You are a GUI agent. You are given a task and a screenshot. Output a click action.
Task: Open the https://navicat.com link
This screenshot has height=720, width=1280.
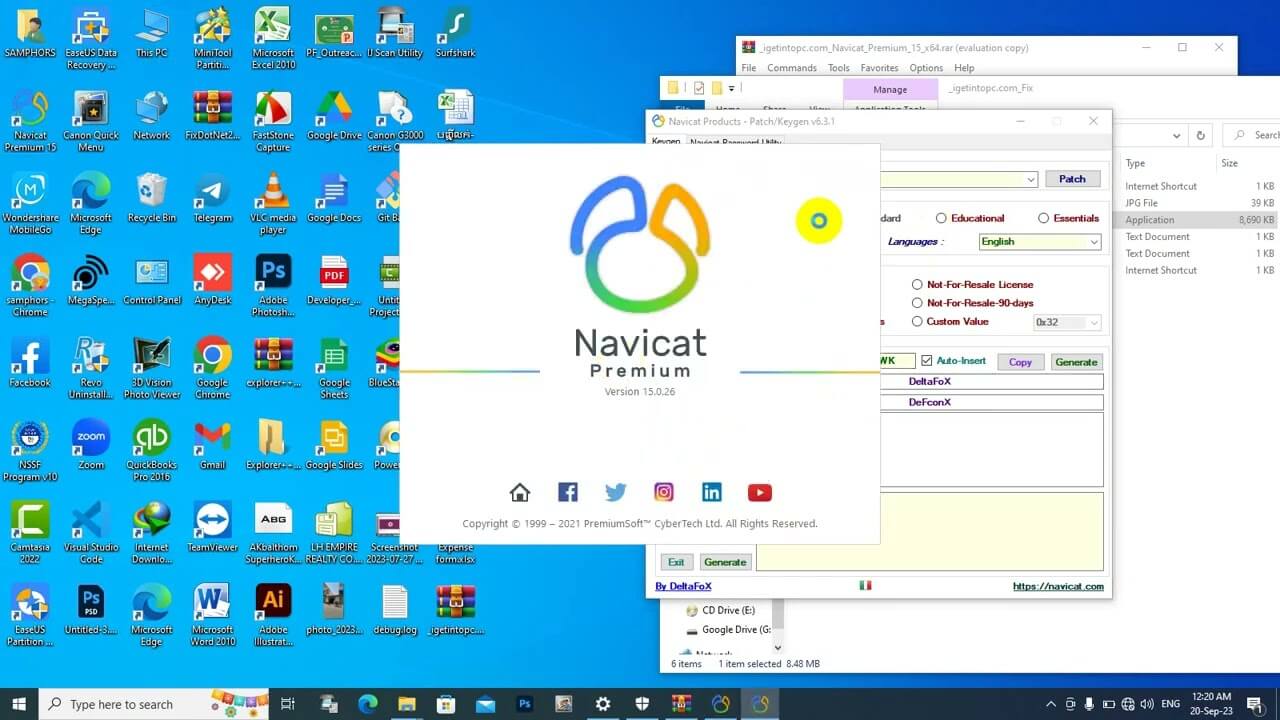[1058, 586]
